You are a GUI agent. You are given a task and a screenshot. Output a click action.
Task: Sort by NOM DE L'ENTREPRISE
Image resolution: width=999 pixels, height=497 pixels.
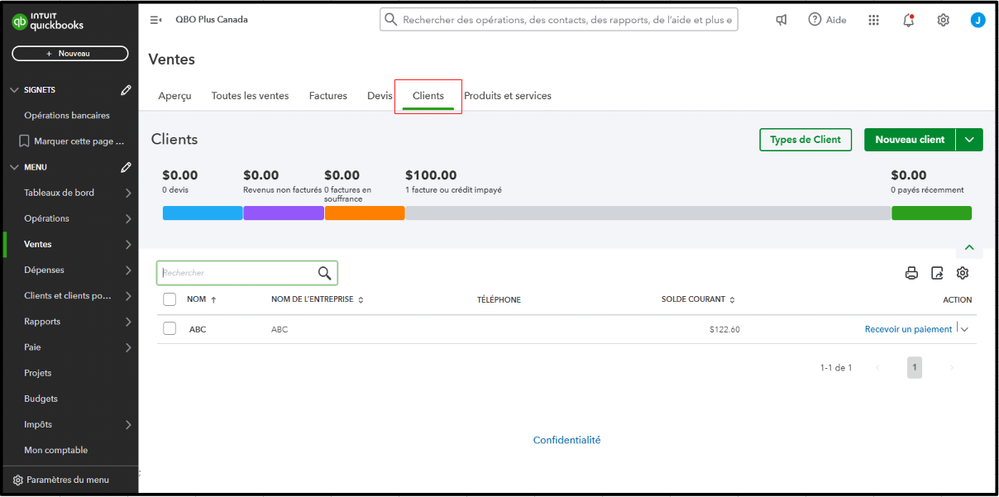pos(317,299)
